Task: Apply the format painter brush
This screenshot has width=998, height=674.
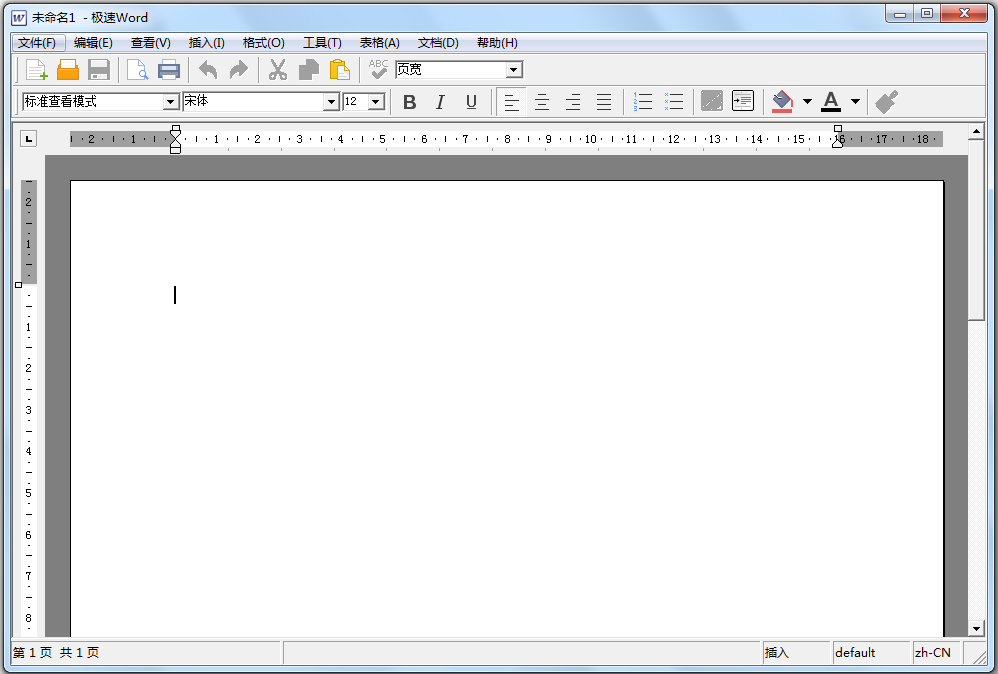Action: point(886,100)
